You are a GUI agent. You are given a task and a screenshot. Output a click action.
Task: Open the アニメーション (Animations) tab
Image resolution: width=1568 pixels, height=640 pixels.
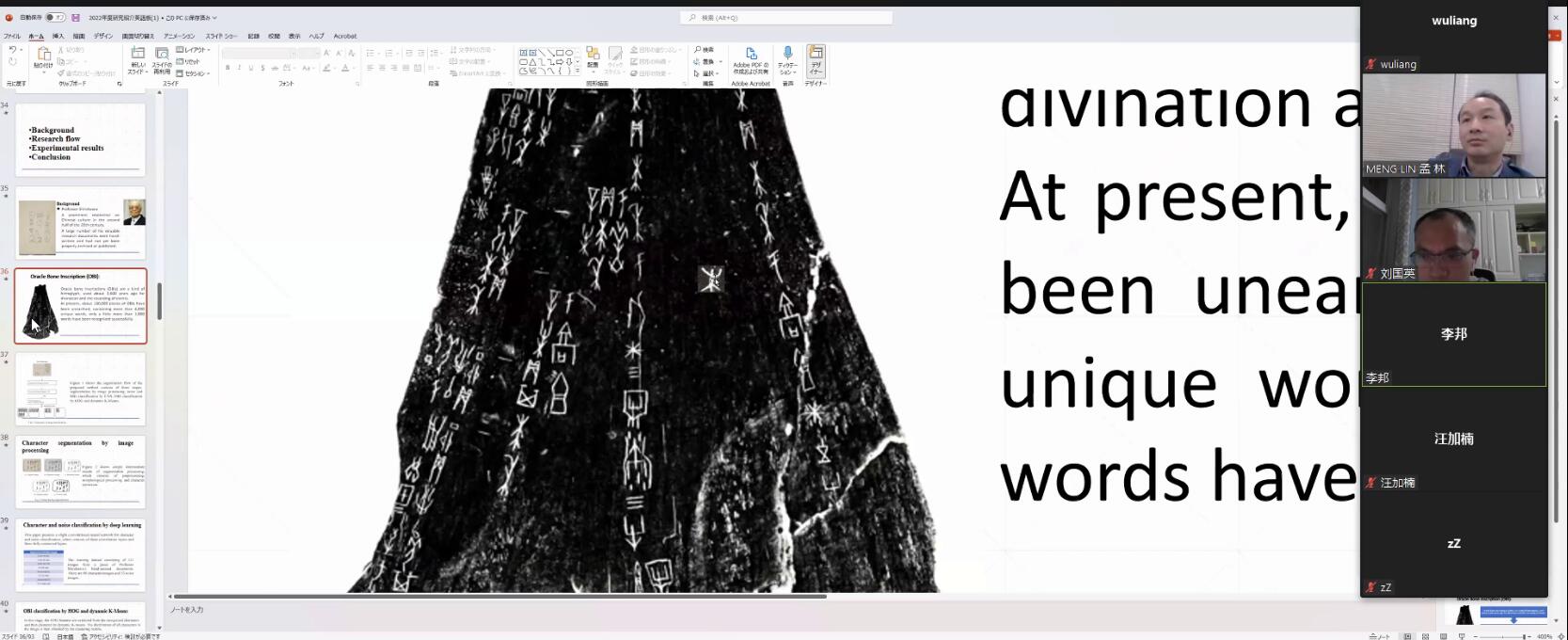click(179, 36)
